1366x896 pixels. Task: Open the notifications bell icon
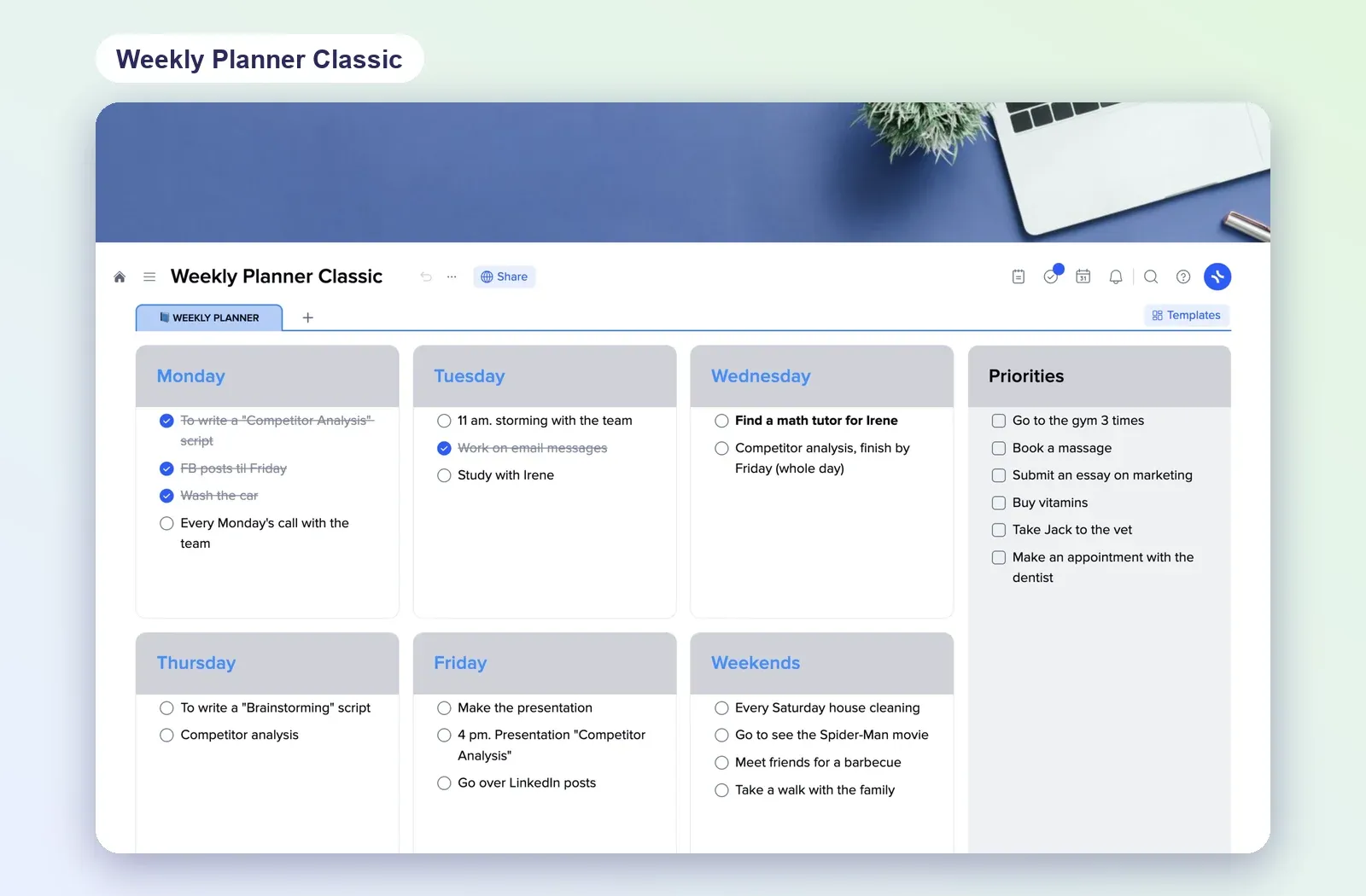tap(1116, 276)
